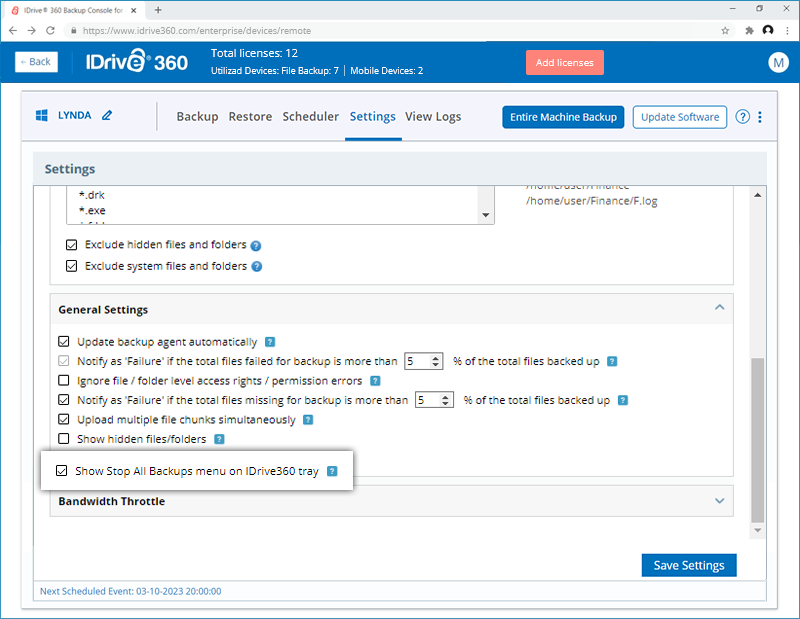This screenshot has height=619, width=800.
Task: Click help icon for Update backup agent automatically
Action: coord(270,342)
